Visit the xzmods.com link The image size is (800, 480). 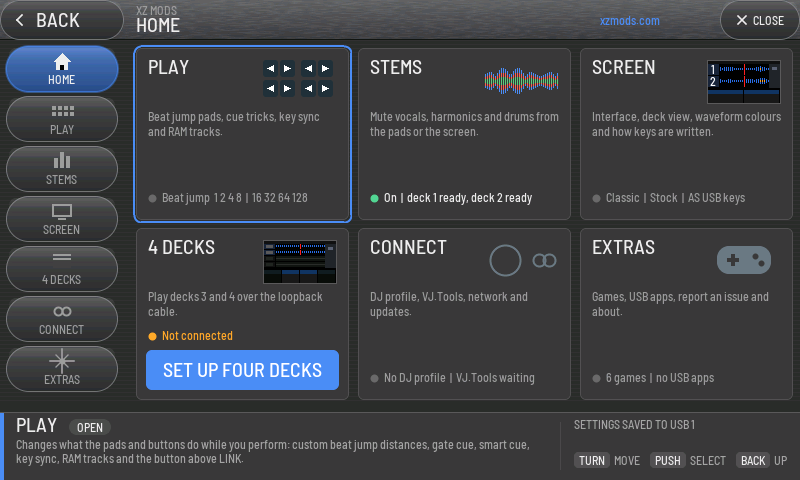[630, 21]
